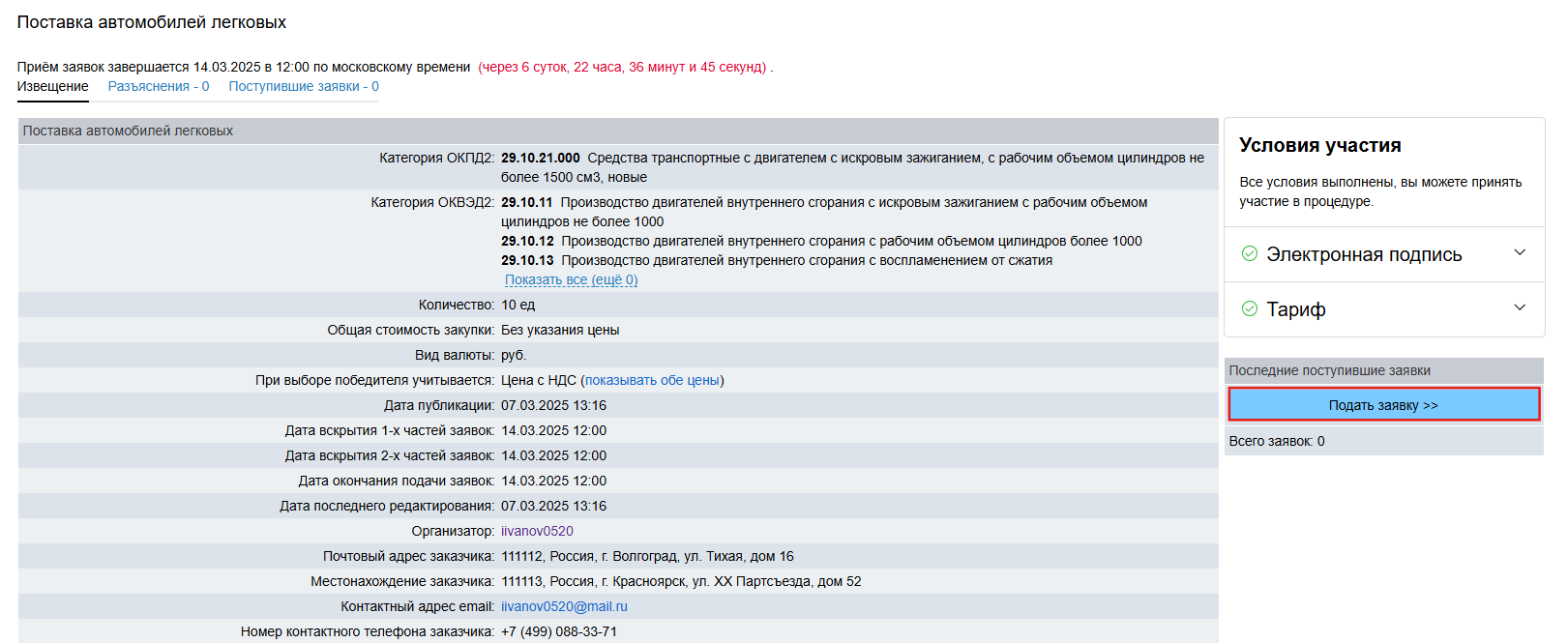Image resolution: width=1568 pixels, height=643 pixels.
Task: Open organizer profile iivanov0520
Action: tap(537, 532)
